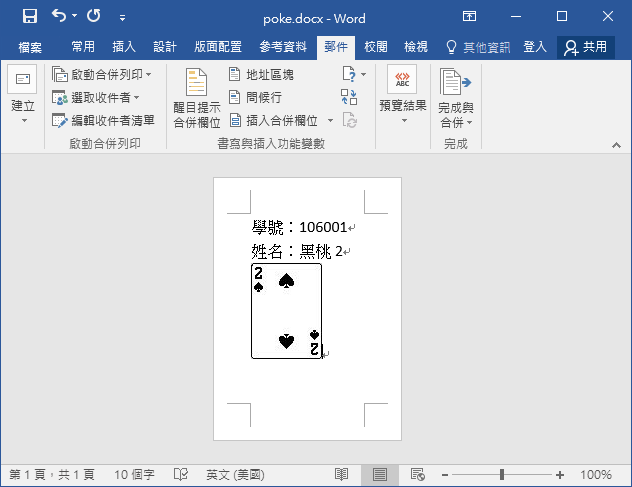This screenshot has height=487, width=632.
Task: Click the Update Labels icon
Action: point(349,121)
